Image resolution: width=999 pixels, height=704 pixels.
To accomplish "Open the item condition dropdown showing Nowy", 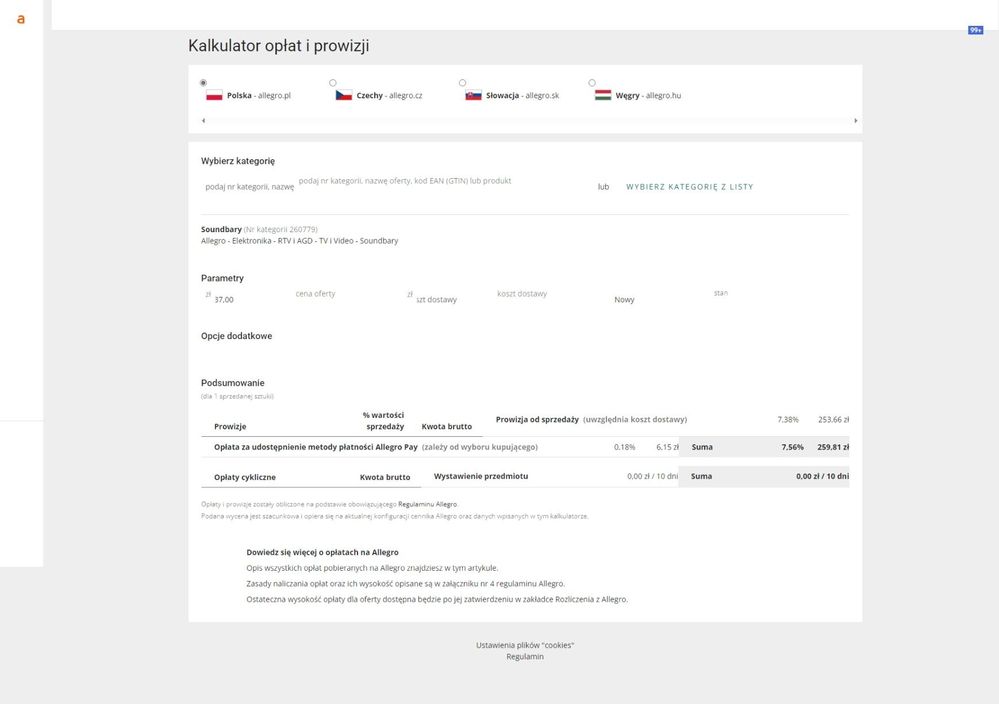I will 660,299.
